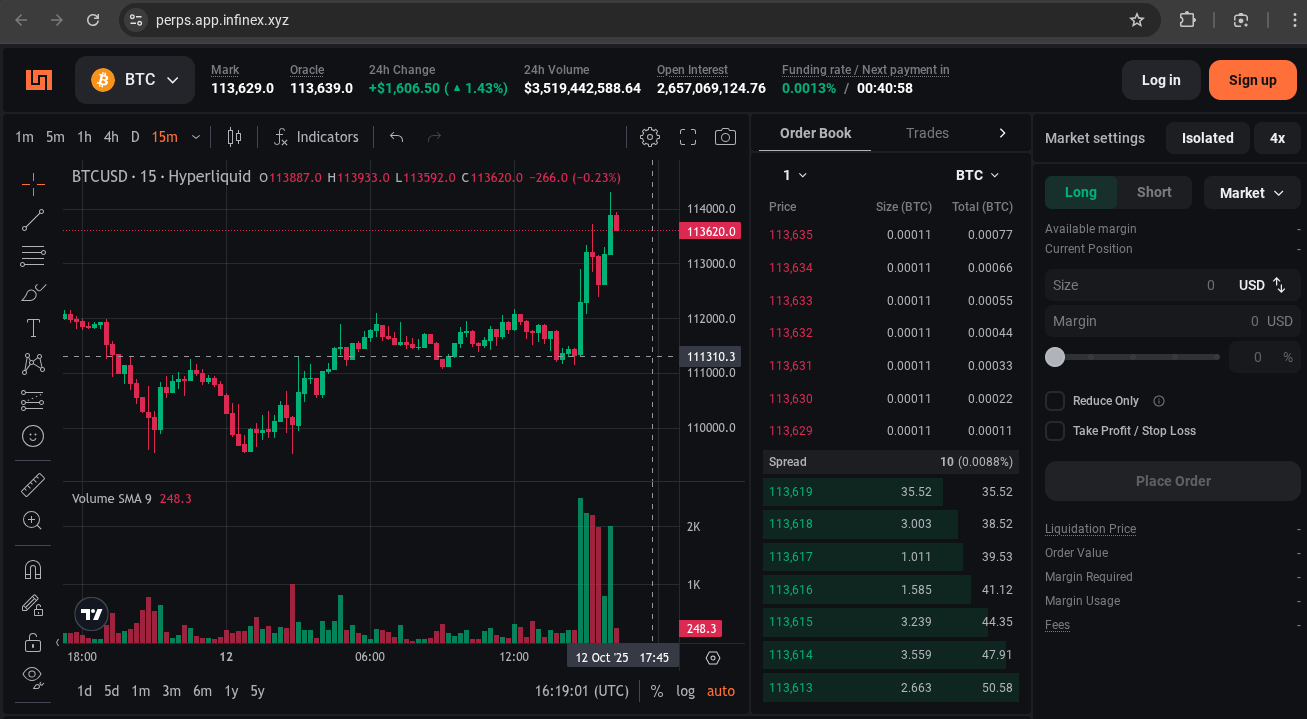Open the chart patterns tool
Screen dimensions: 1307x719
click(33, 364)
